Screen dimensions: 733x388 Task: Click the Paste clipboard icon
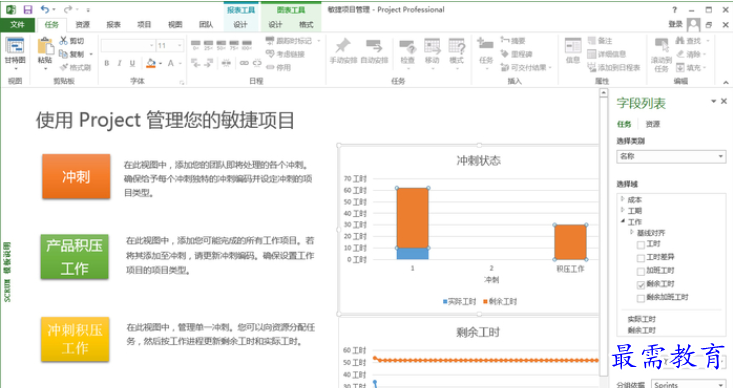point(45,47)
